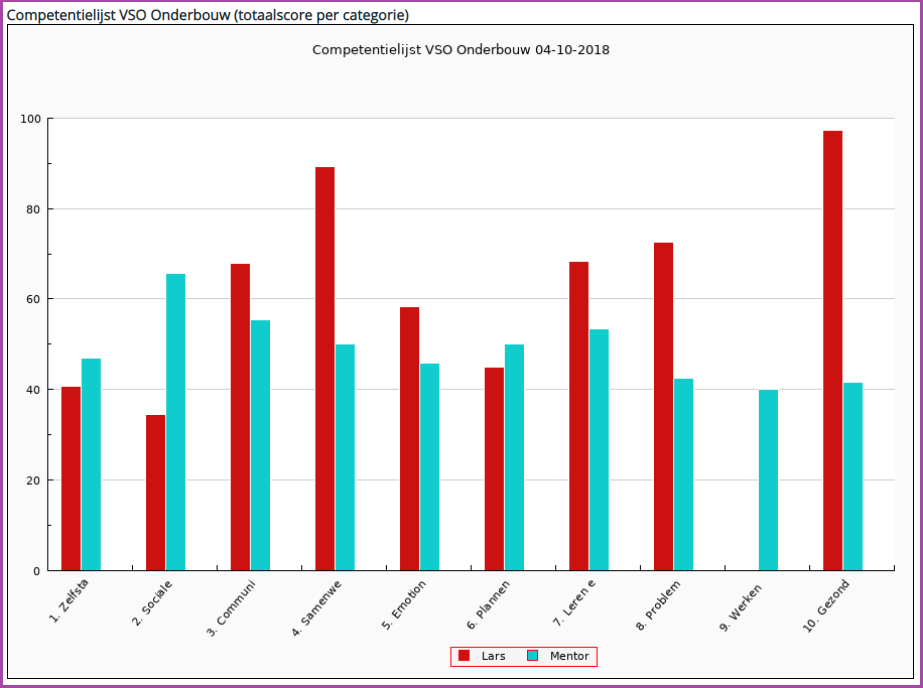Click the '100' y-axis value label
The width and height of the screenshot is (923, 688).
pyautogui.click(x=30, y=119)
